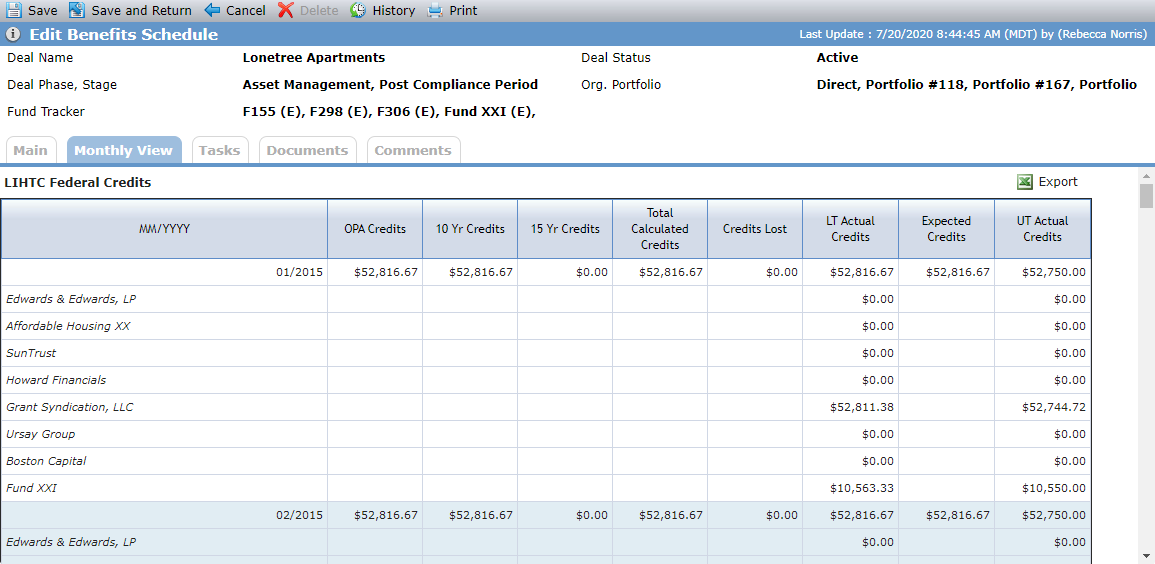The width and height of the screenshot is (1155, 564).
Task: Click the scrollbar up arrow
Action: pos(1146,175)
